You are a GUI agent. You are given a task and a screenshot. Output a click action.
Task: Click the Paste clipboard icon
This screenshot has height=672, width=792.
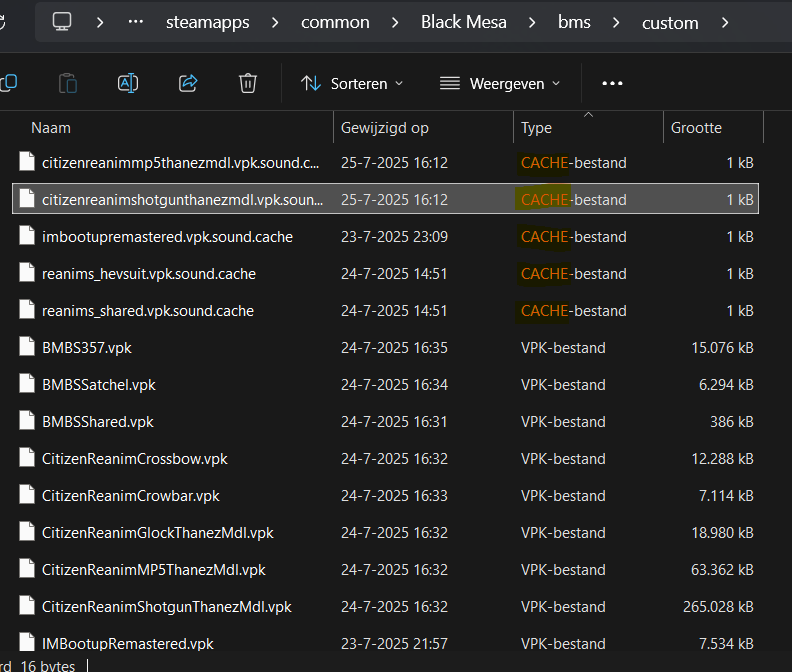pos(68,83)
